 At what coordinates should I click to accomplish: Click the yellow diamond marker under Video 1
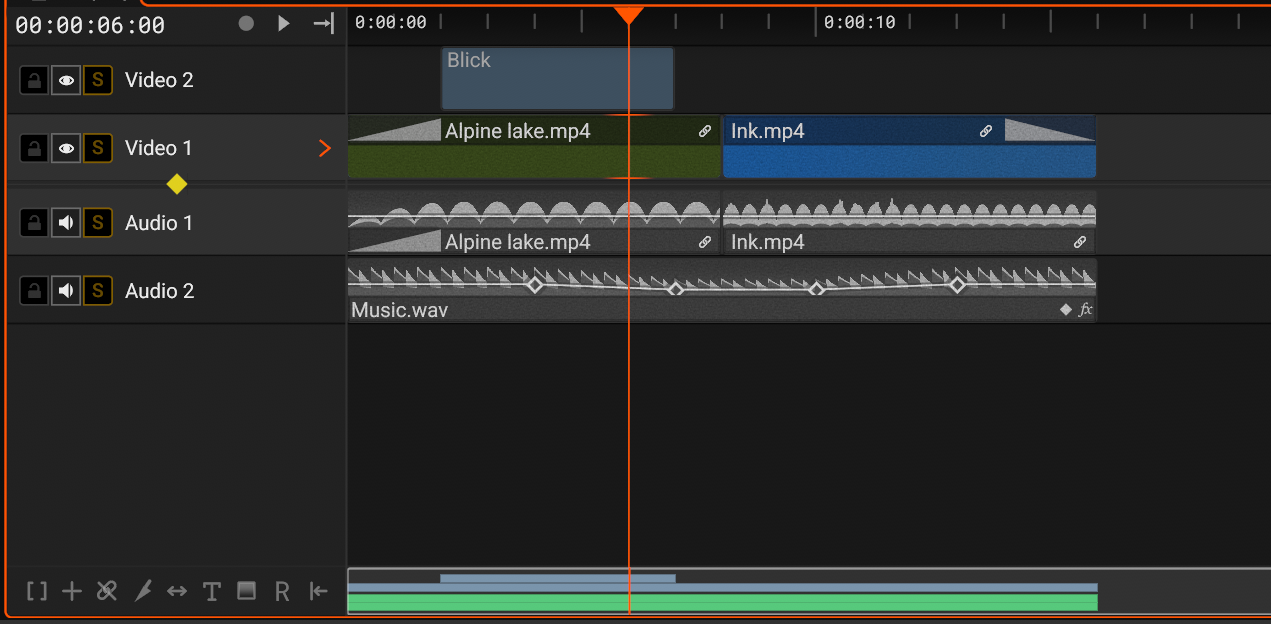point(177,184)
